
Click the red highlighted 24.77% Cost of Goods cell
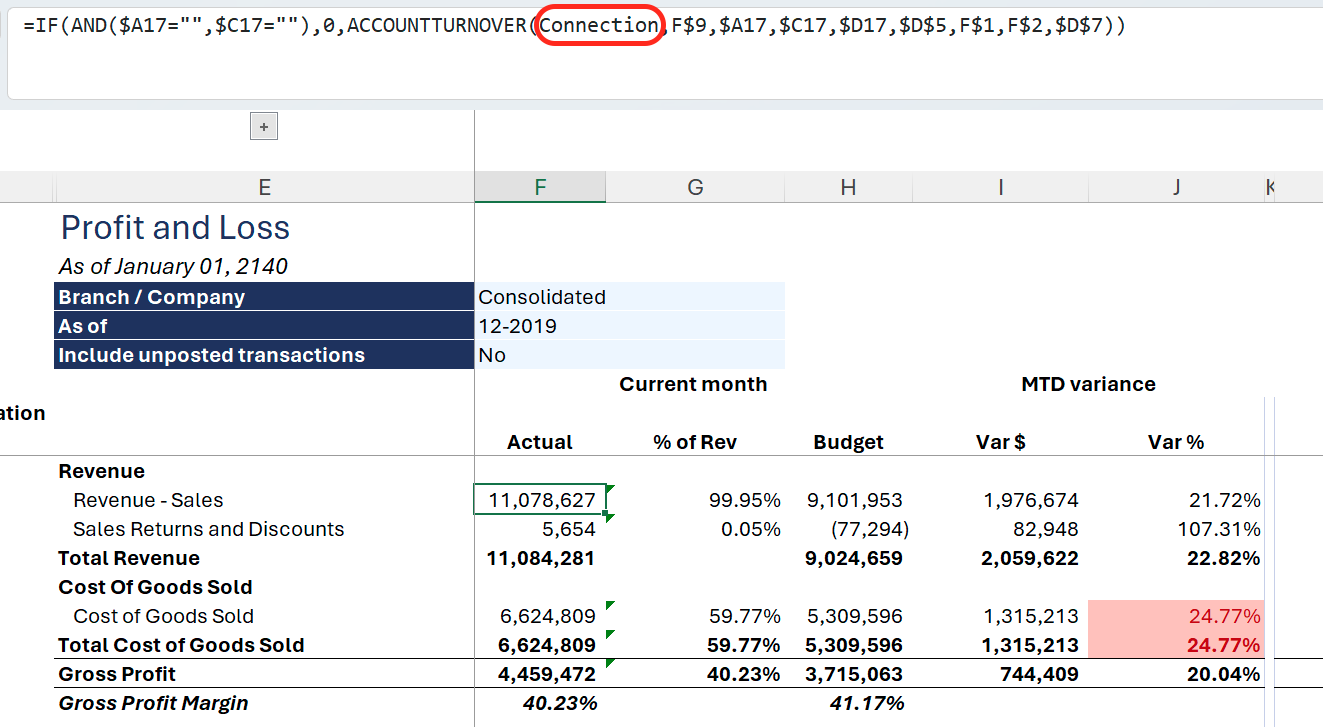(x=1176, y=616)
